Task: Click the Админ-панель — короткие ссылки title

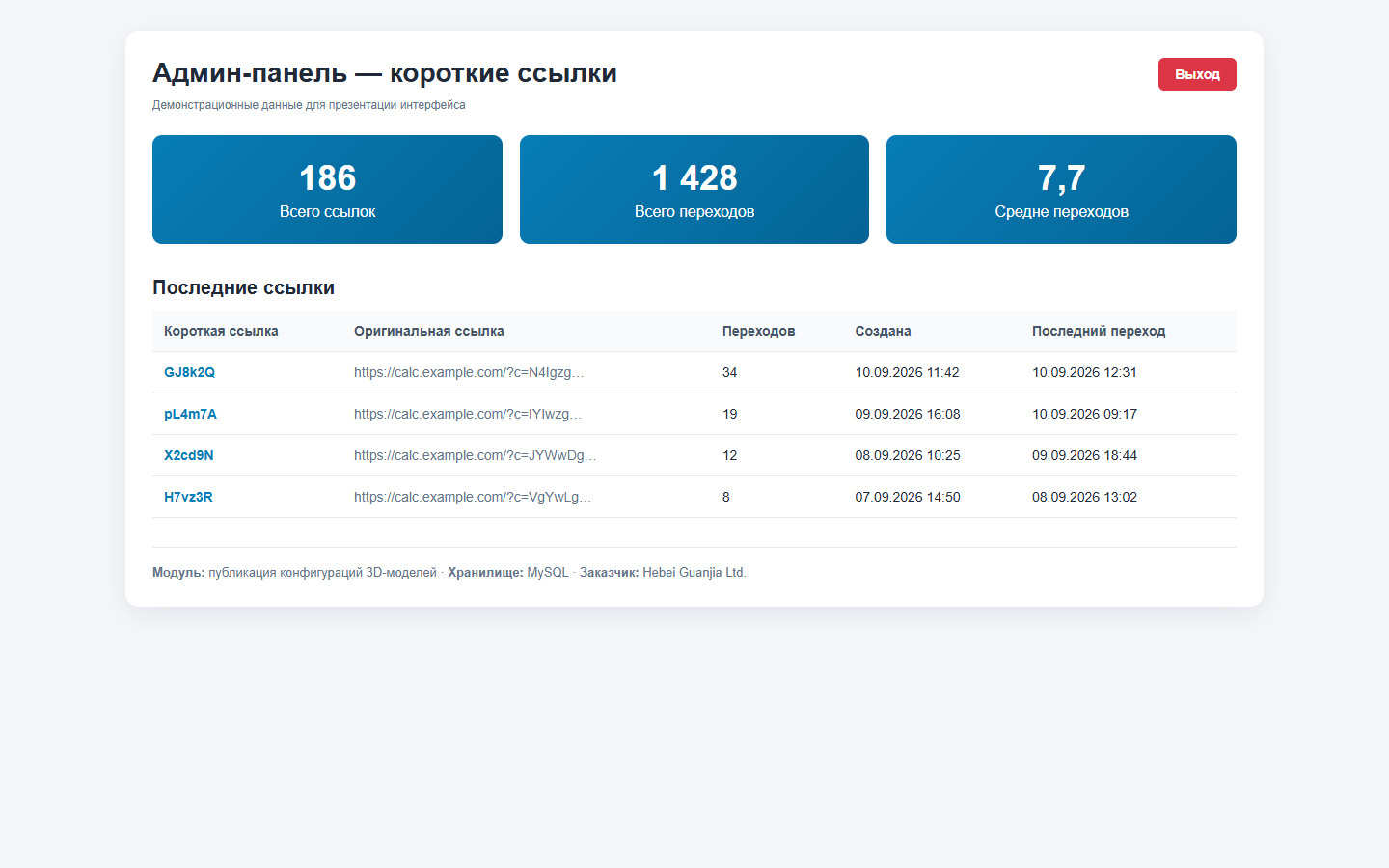Action: pyautogui.click(x=385, y=73)
